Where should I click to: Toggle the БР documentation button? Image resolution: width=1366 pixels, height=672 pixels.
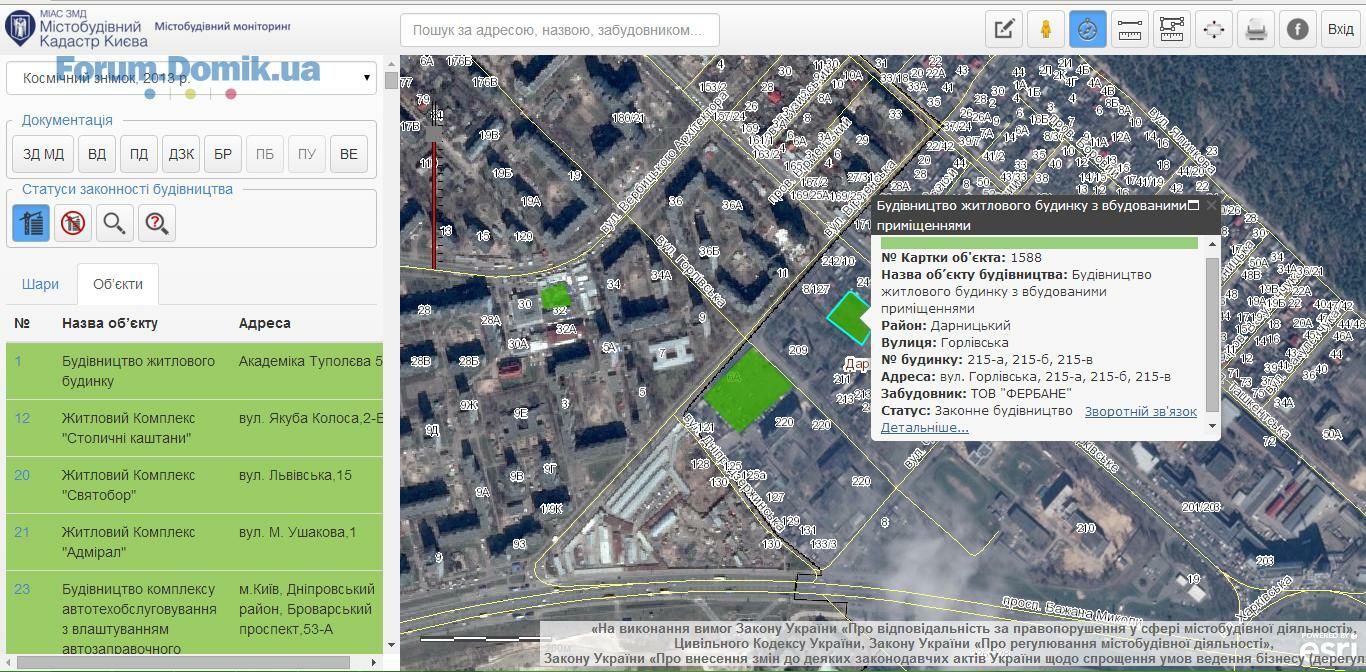pyautogui.click(x=223, y=154)
